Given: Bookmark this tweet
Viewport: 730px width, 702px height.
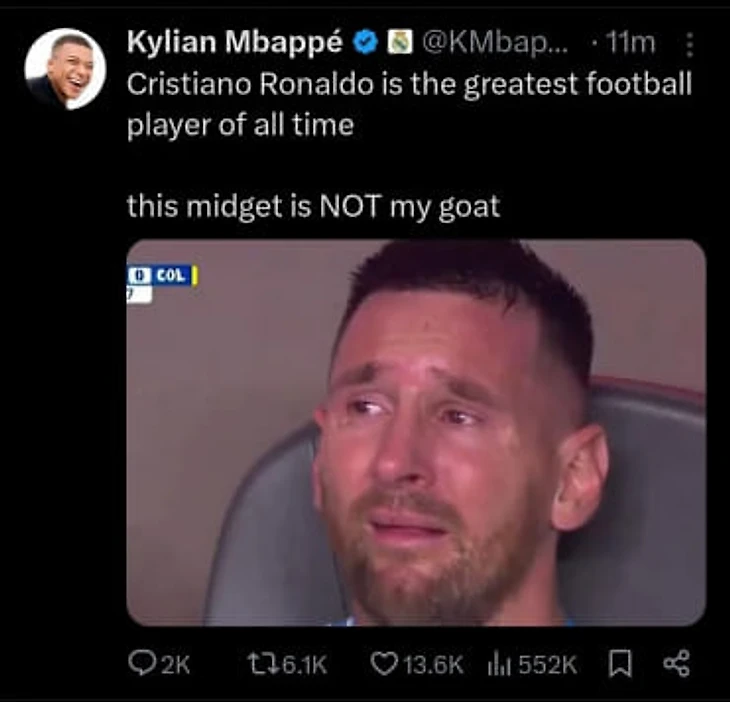Looking at the screenshot, I should 622,663.
